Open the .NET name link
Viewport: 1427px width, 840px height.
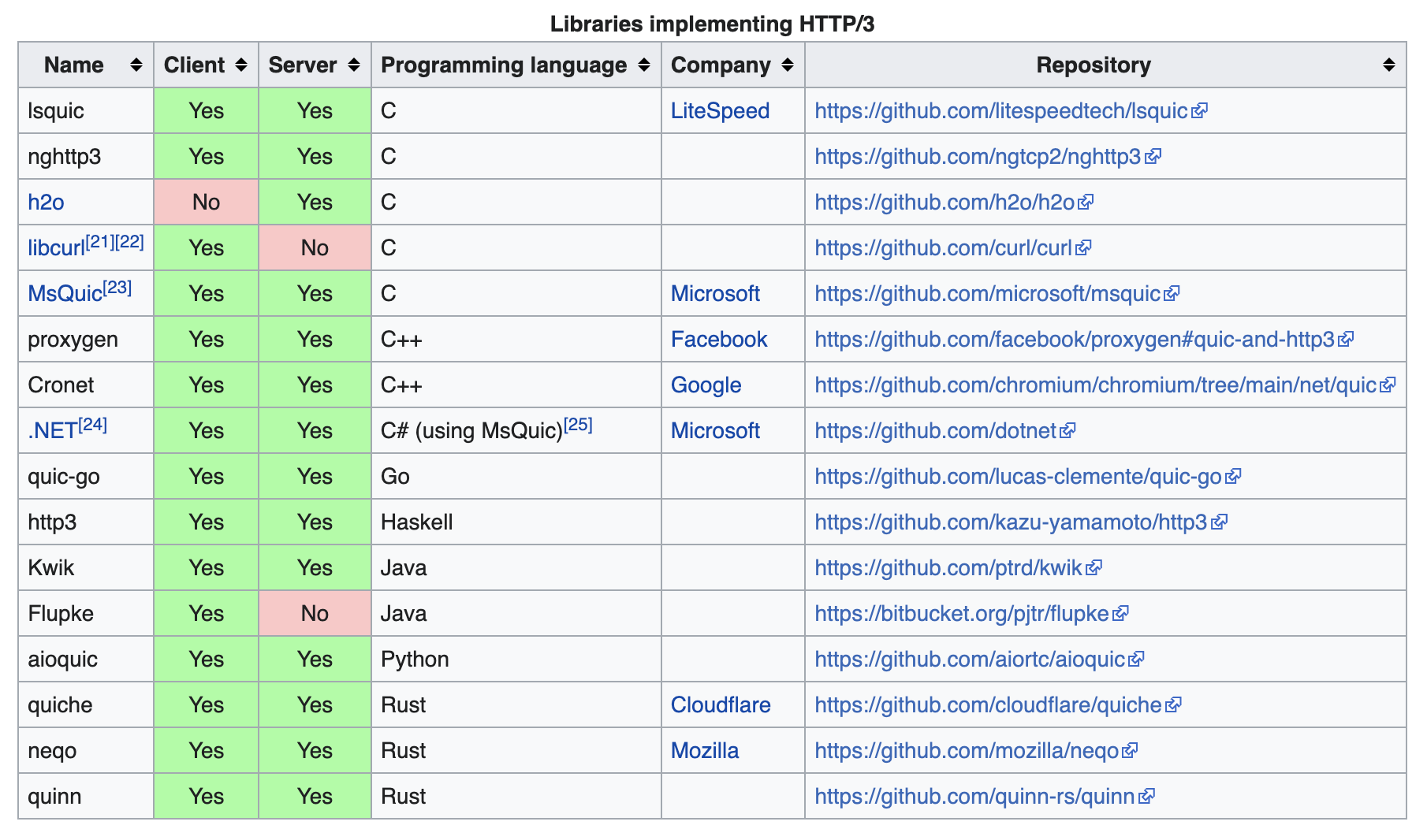pyautogui.click(x=52, y=431)
